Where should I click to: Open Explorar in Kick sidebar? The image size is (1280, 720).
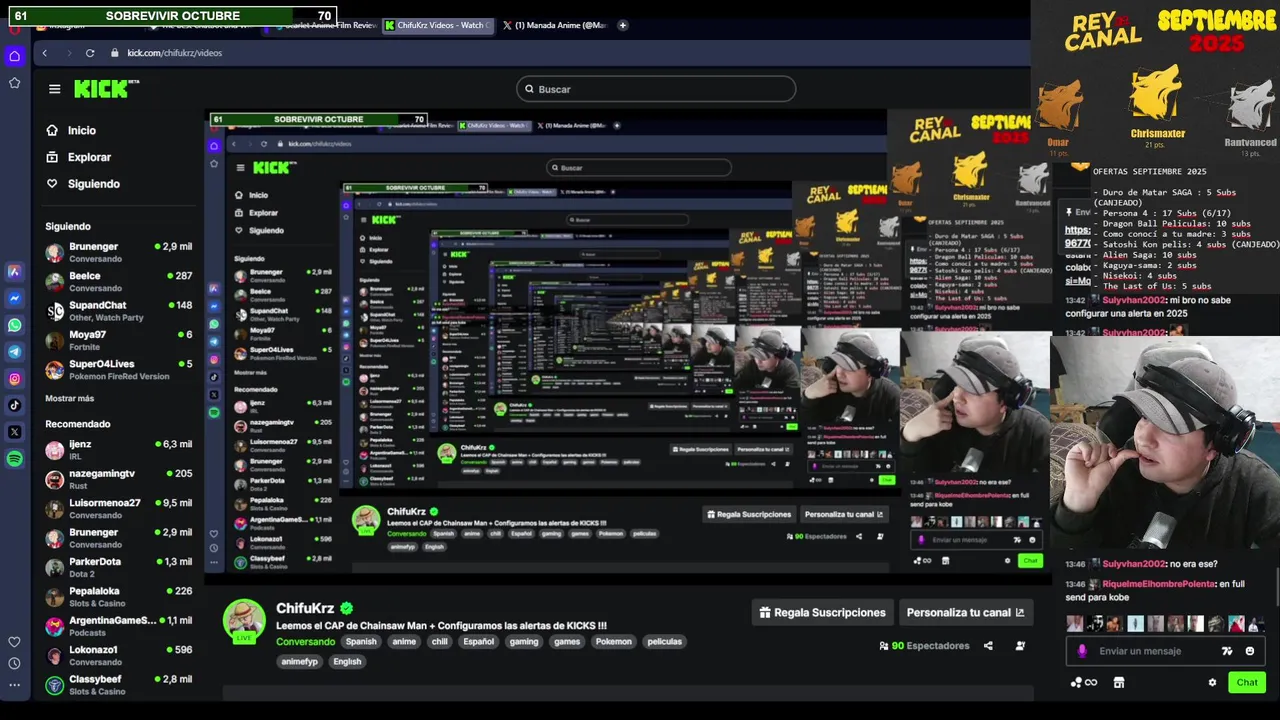click(x=89, y=157)
